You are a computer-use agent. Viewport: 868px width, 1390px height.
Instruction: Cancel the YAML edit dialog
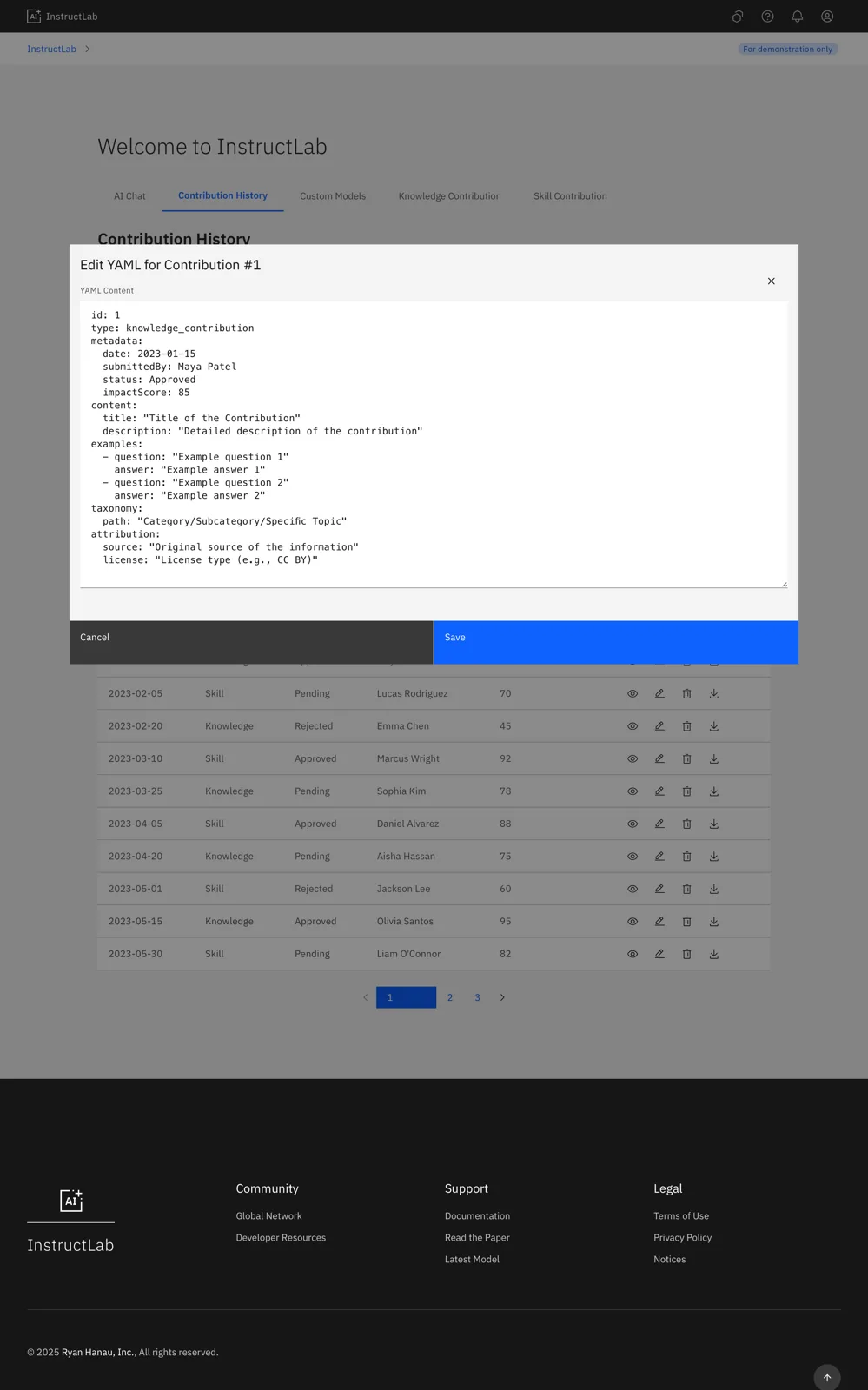251,643
